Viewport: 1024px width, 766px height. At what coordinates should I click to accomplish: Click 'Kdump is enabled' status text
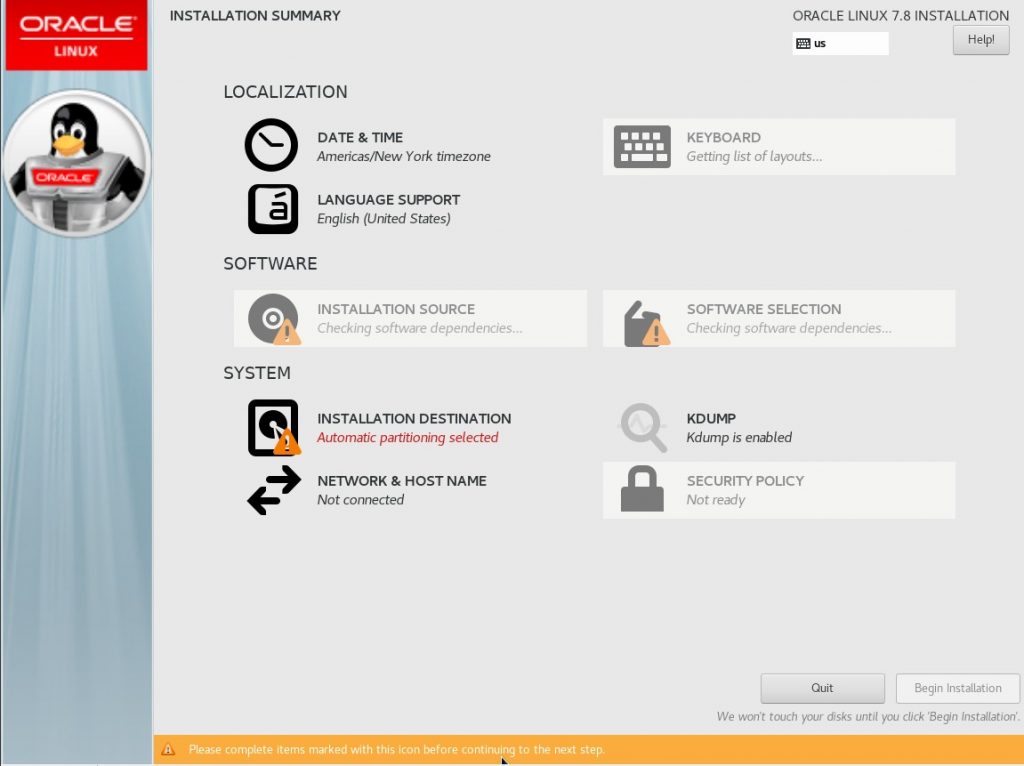739,438
